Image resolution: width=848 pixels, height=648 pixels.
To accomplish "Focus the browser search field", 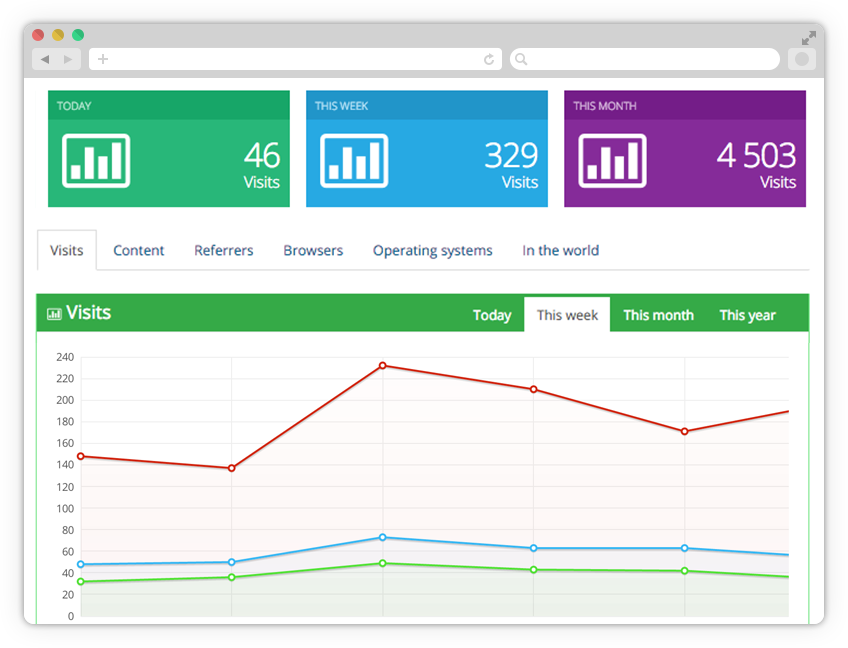I will click(x=645, y=59).
